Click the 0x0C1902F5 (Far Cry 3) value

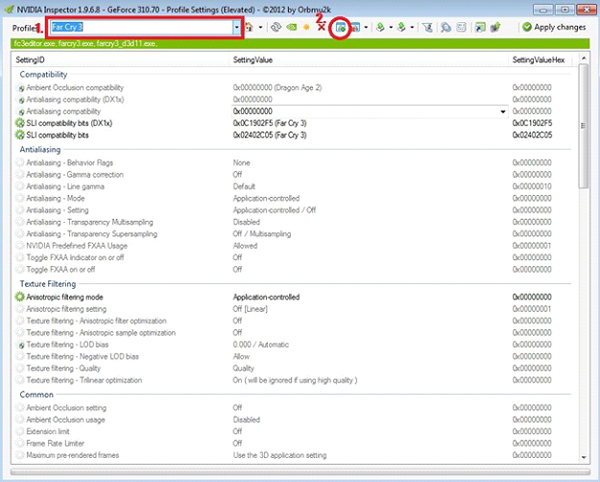270,123
